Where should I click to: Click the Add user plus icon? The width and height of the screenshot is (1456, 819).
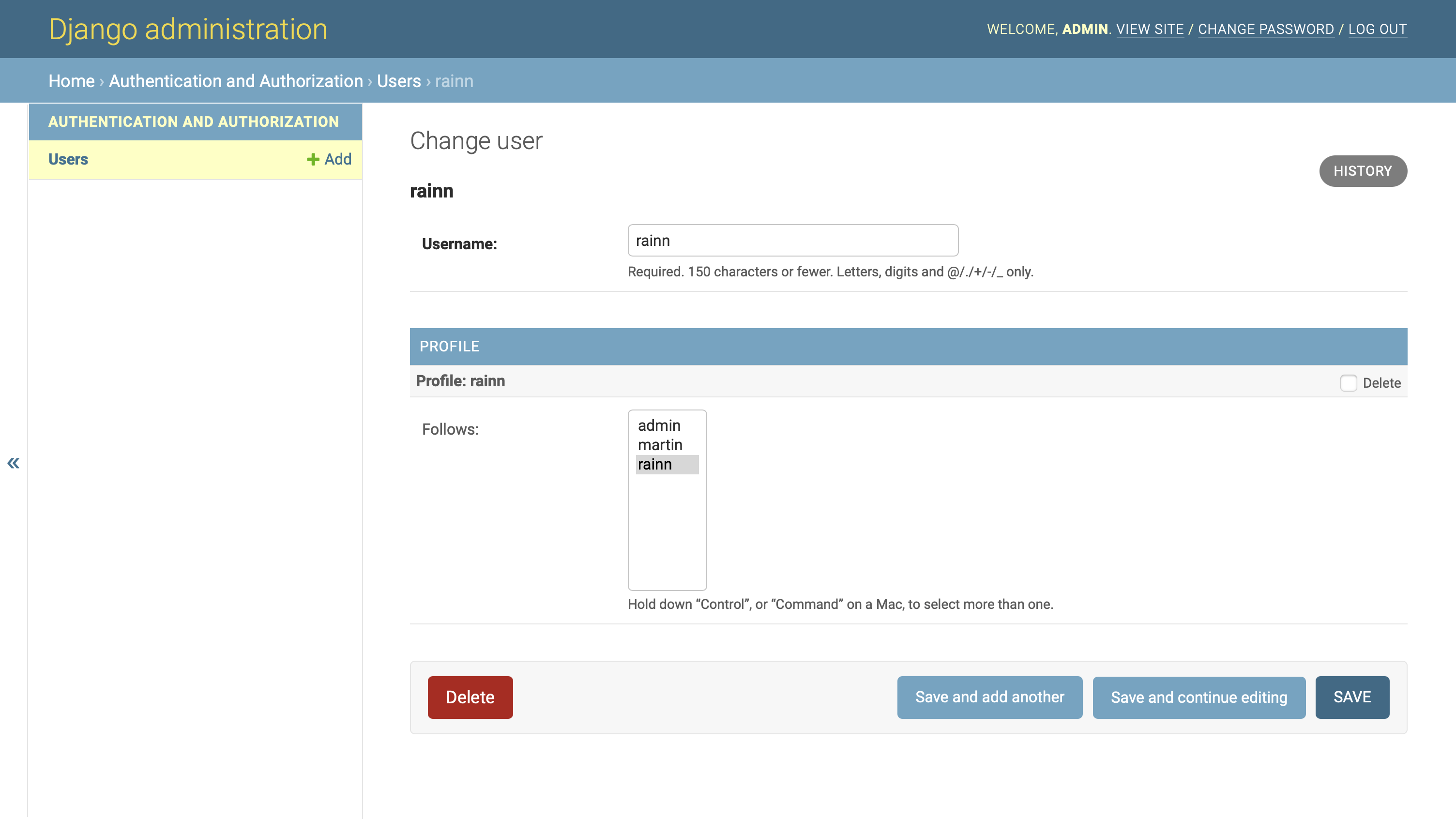click(313, 159)
